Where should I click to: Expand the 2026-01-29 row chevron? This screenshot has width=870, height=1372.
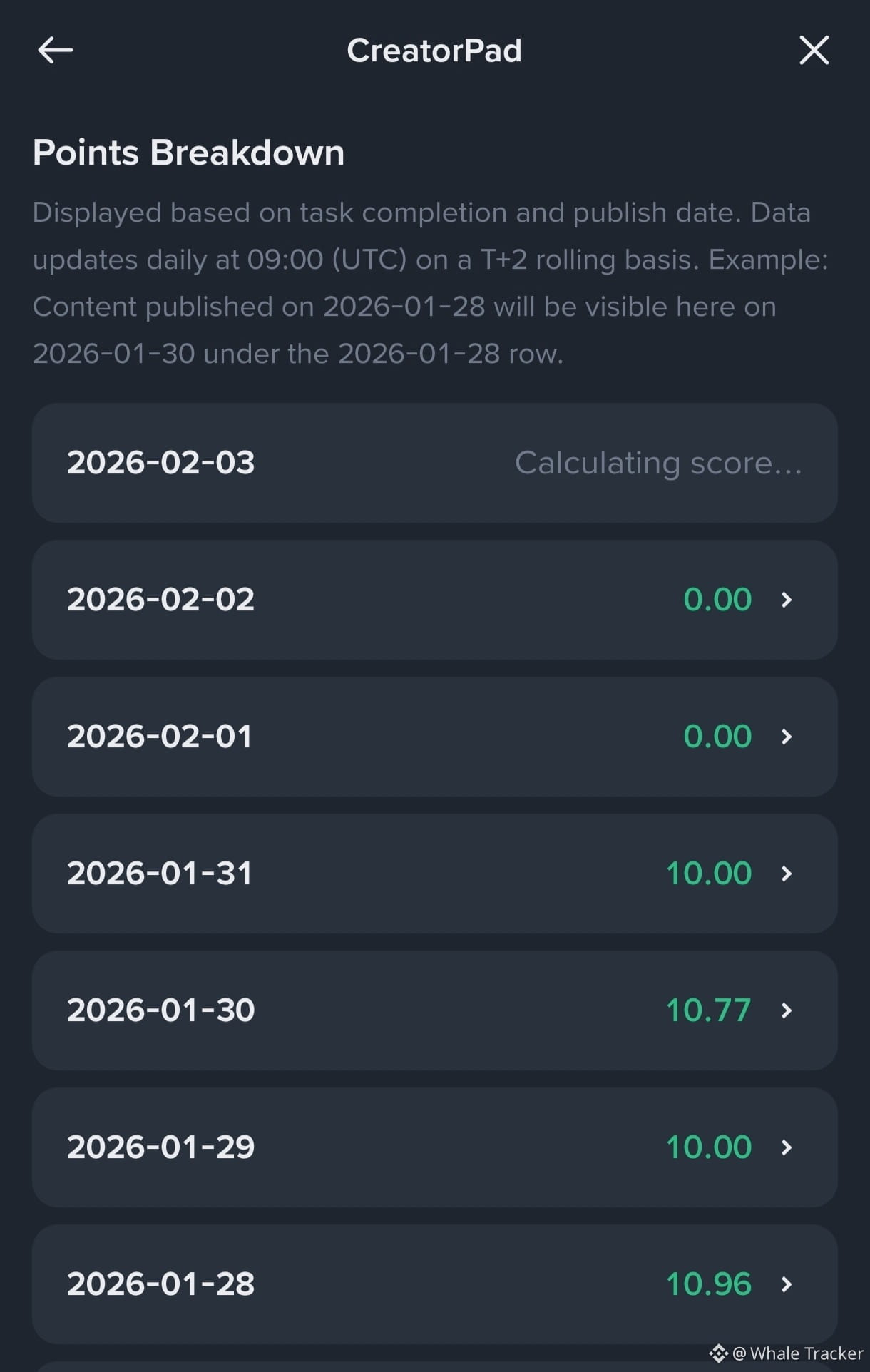(786, 1147)
